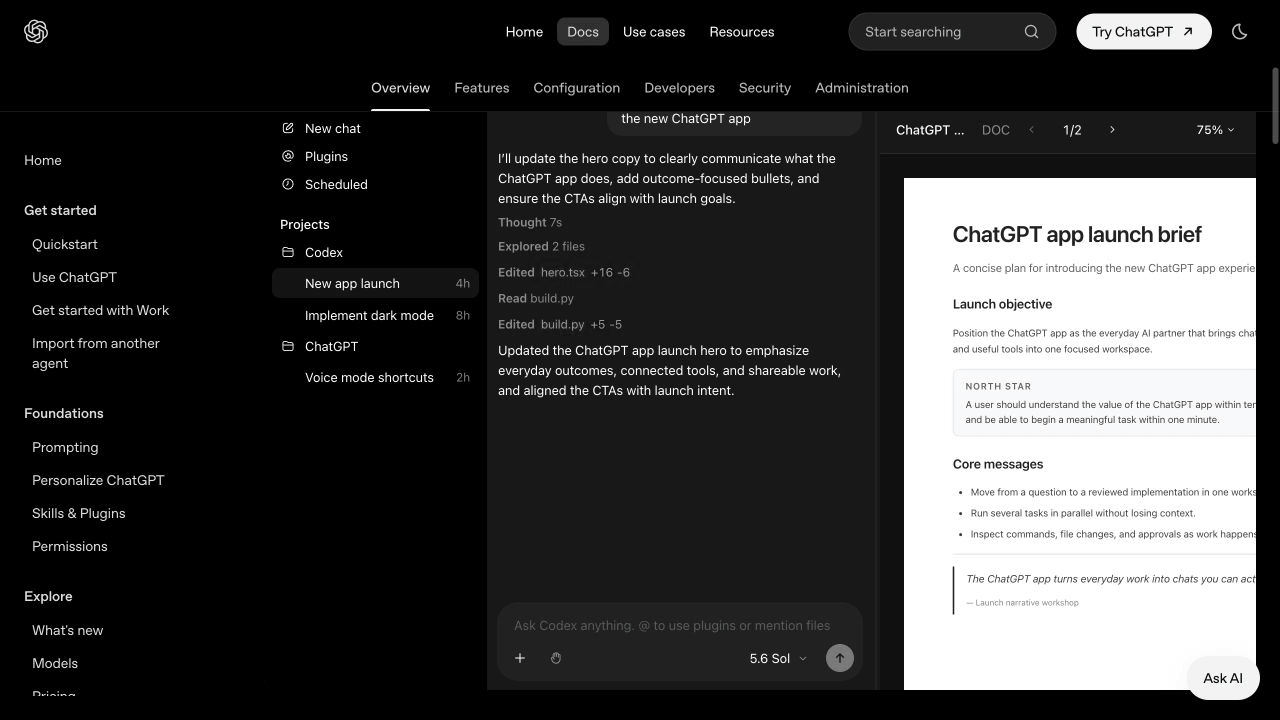Click the OpenAI logo icon
Image resolution: width=1280 pixels, height=720 pixels.
36,32
